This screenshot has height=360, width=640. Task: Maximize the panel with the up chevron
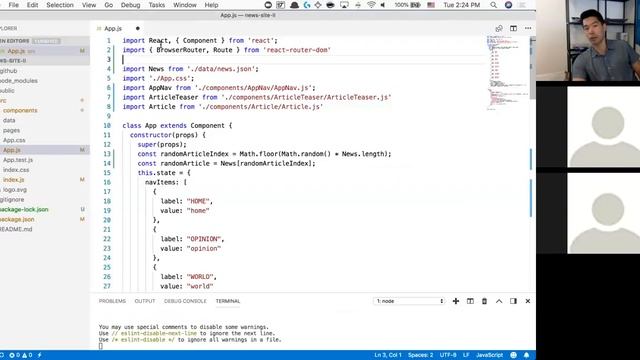pyautogui.click(x=499, y=301)
